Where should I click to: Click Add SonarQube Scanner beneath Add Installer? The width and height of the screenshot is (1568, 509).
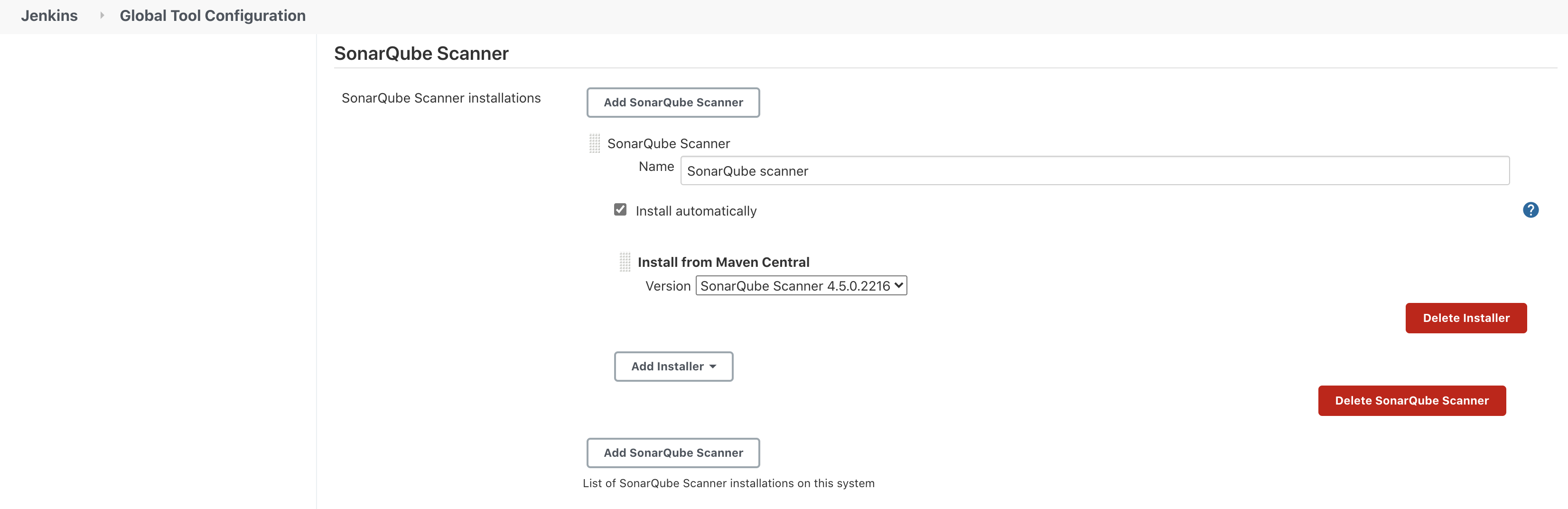672,453
